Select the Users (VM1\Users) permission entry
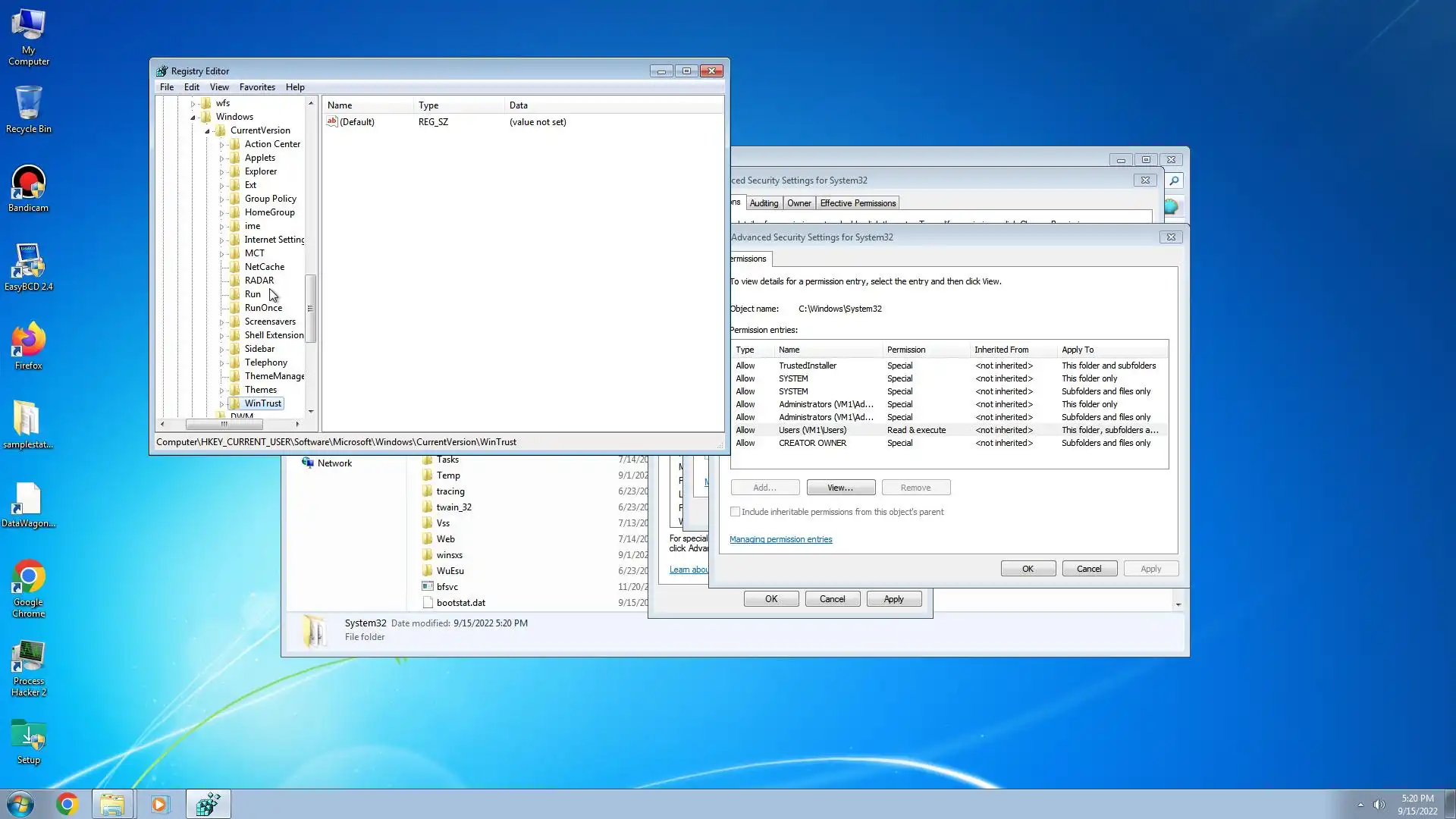Screen dimensions: 1456x819 [x=812, y=430]
